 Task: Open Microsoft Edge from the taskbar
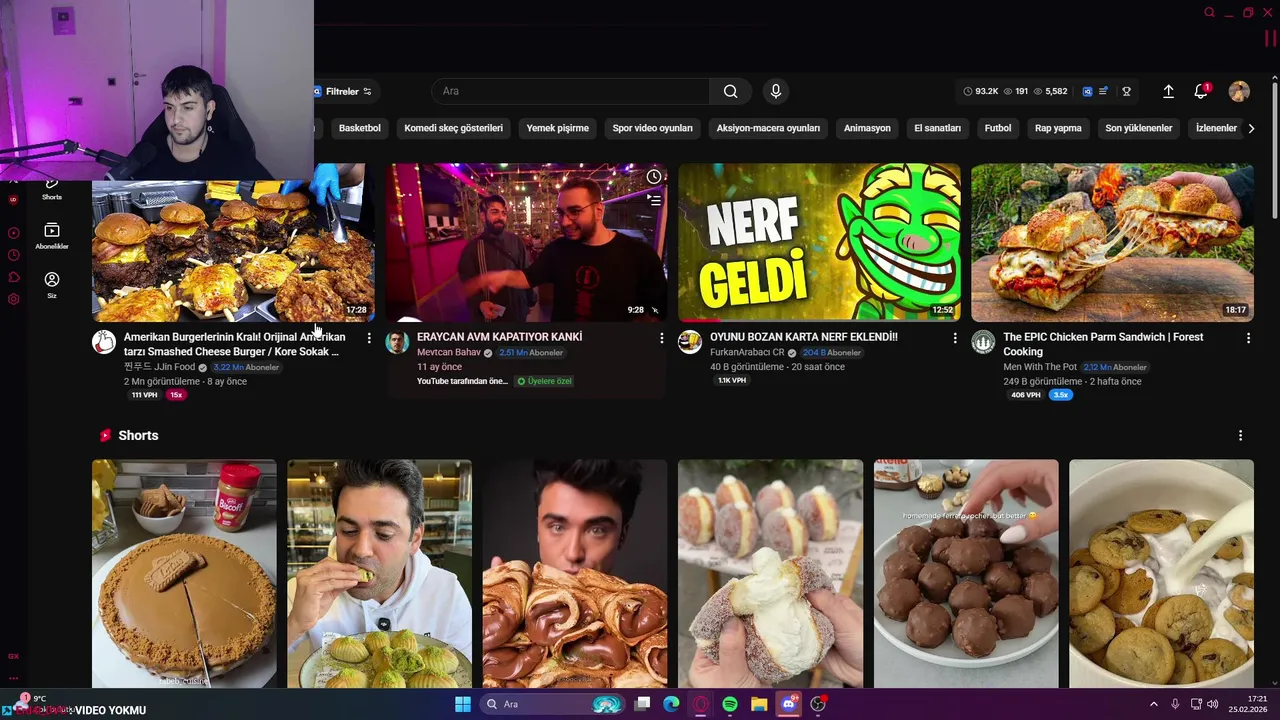671,704
